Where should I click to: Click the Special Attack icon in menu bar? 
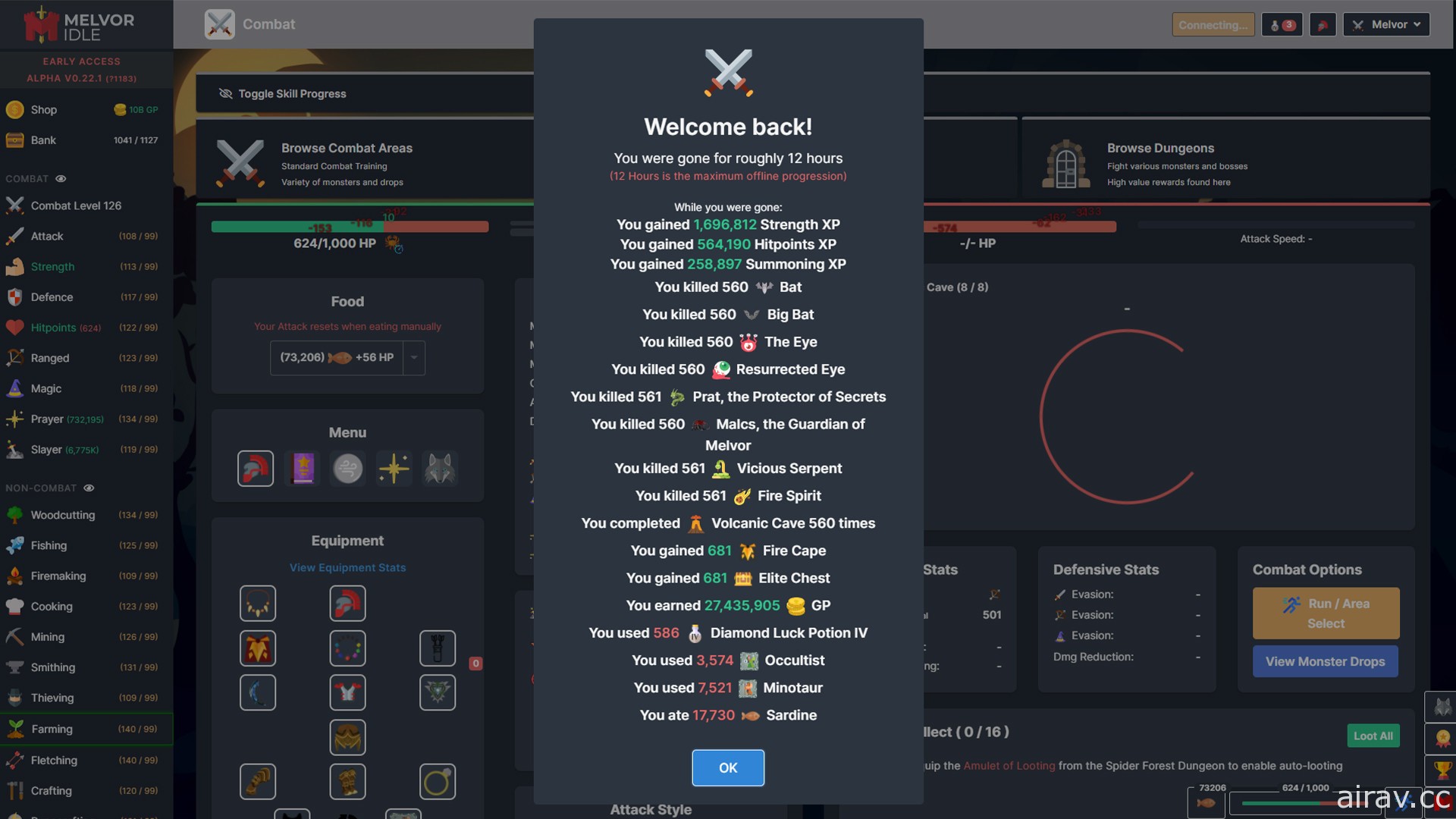tap(394, 468)
